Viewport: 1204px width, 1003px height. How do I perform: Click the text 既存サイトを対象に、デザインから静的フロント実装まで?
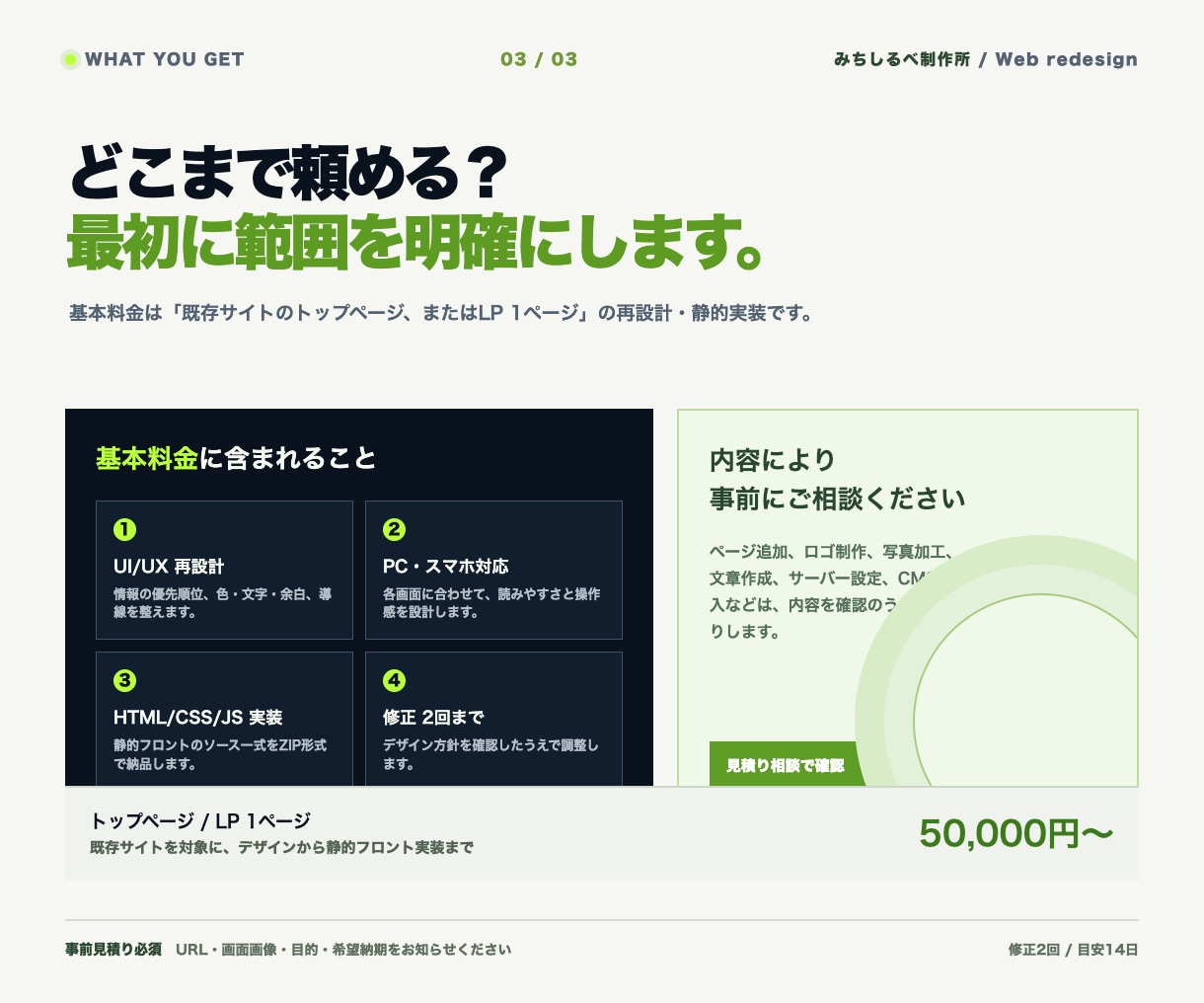[281, 847]
